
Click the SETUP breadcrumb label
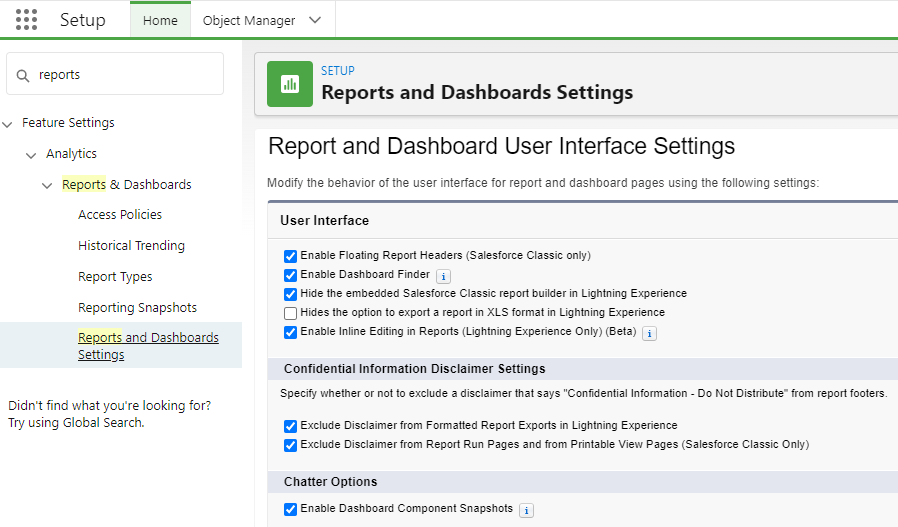337,70
